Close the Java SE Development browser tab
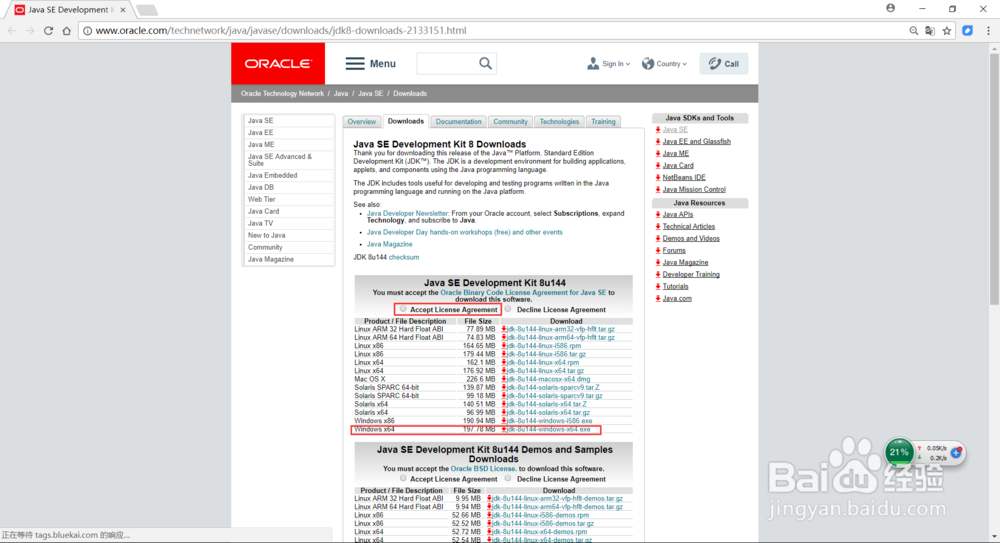This screenshot has width=1000, height=543. [x=123, y=10]
